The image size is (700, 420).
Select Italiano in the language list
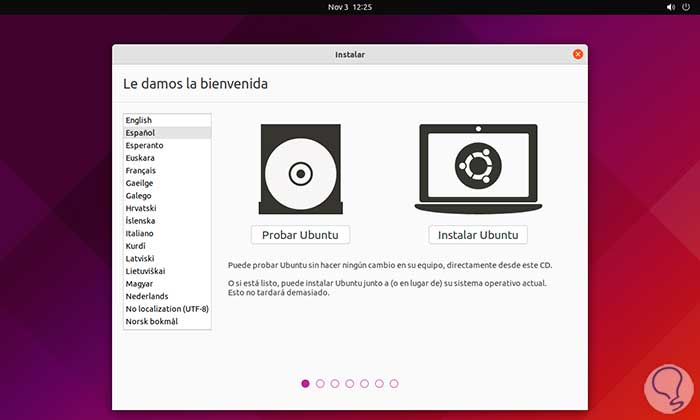pyautogui.click(x=167, y=233)
